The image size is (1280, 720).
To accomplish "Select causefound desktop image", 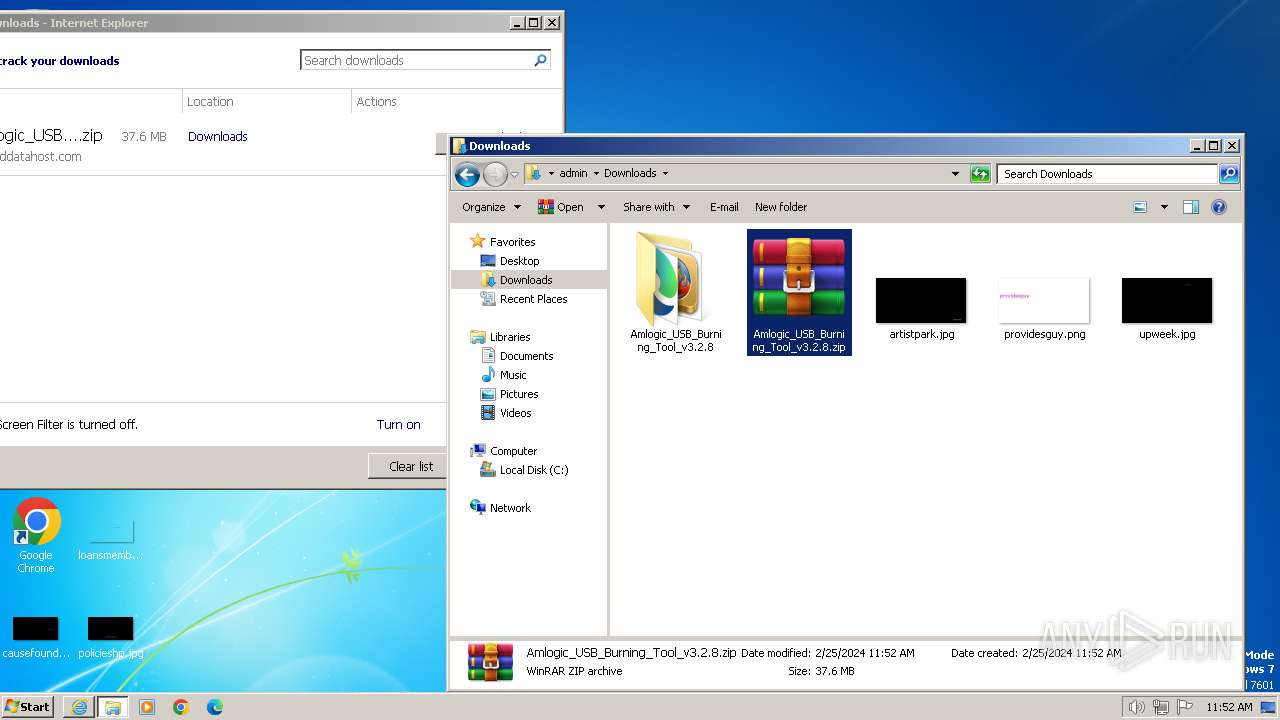I will (x=36, y=637).
